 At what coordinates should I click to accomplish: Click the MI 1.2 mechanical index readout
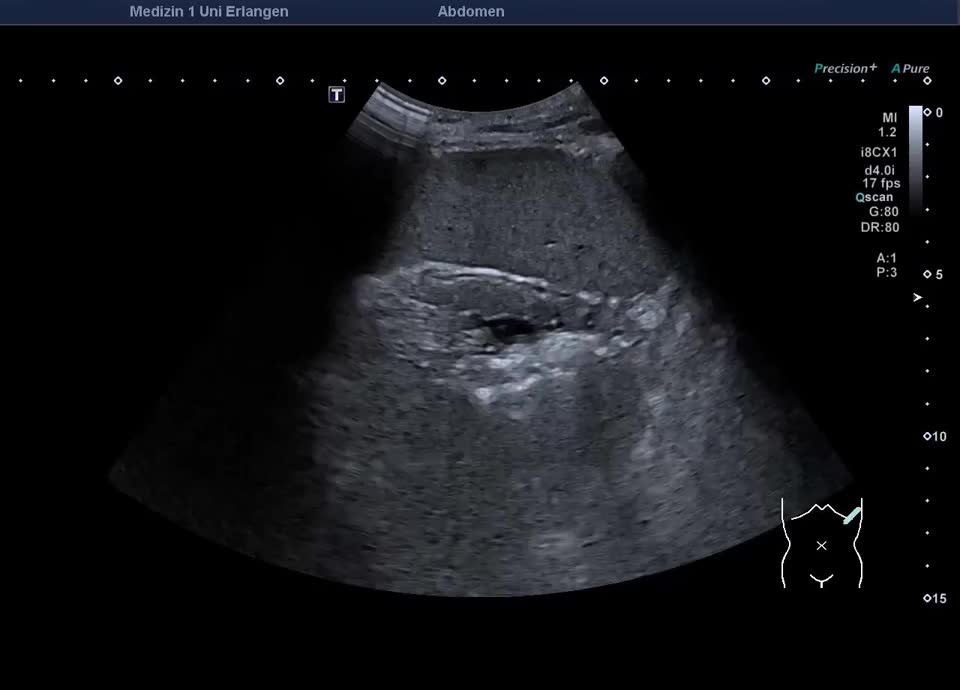pyautogui.click(x=888, y=125)
